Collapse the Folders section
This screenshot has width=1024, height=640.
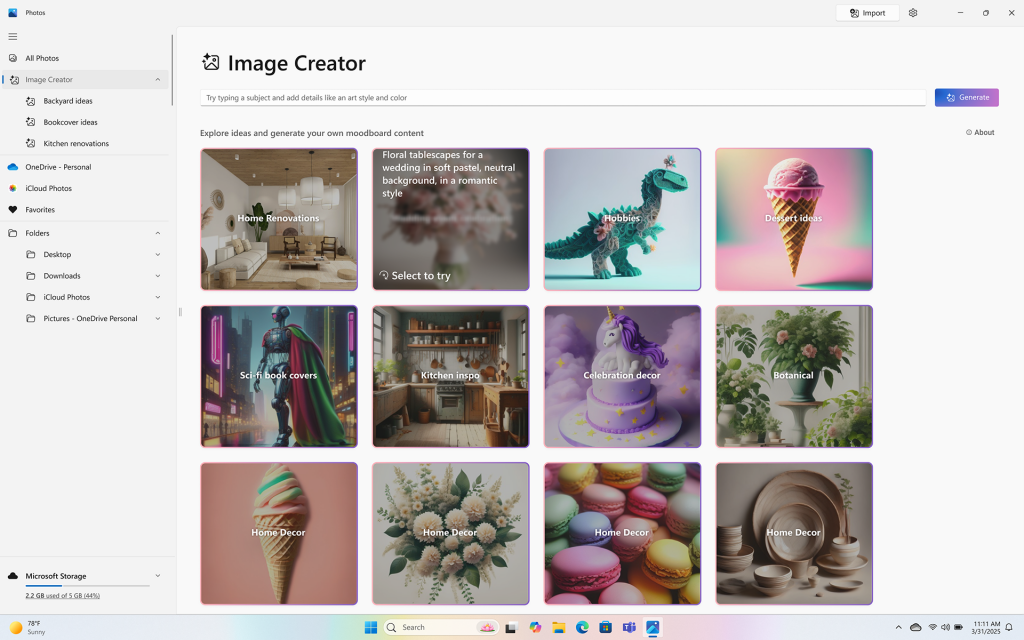[x=157, y=232]
